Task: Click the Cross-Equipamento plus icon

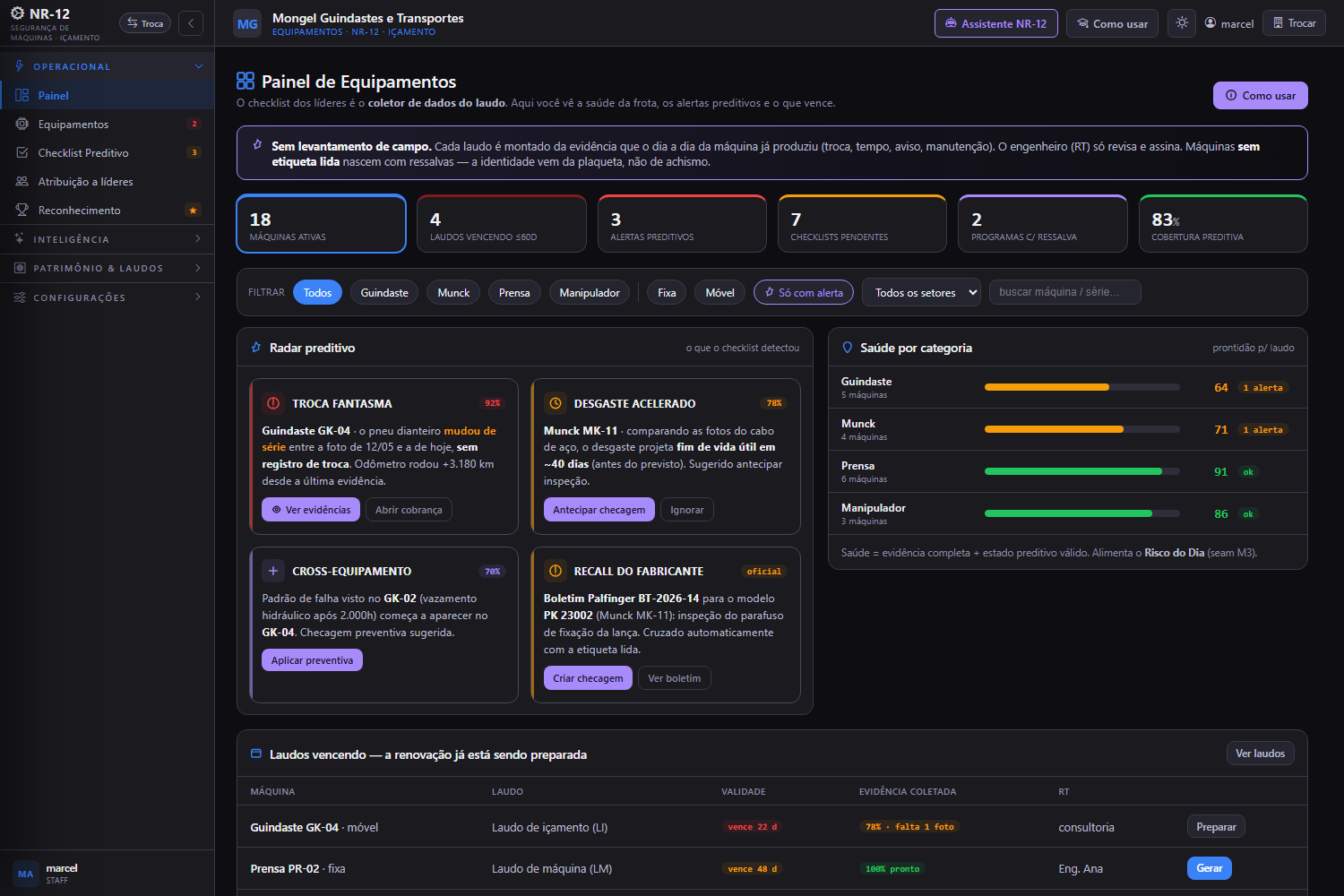Action: tap(273, 571)
